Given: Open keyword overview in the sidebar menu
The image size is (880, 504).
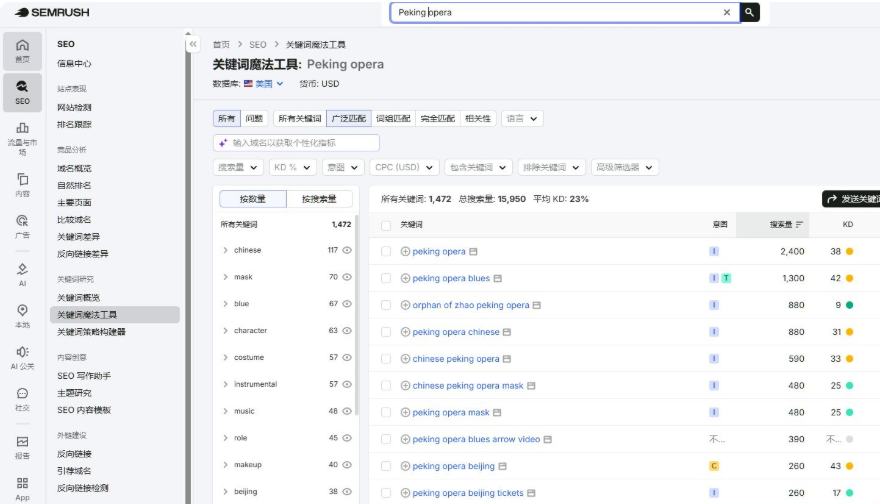Looking at the screenshot, I should (x=78, y=297).
